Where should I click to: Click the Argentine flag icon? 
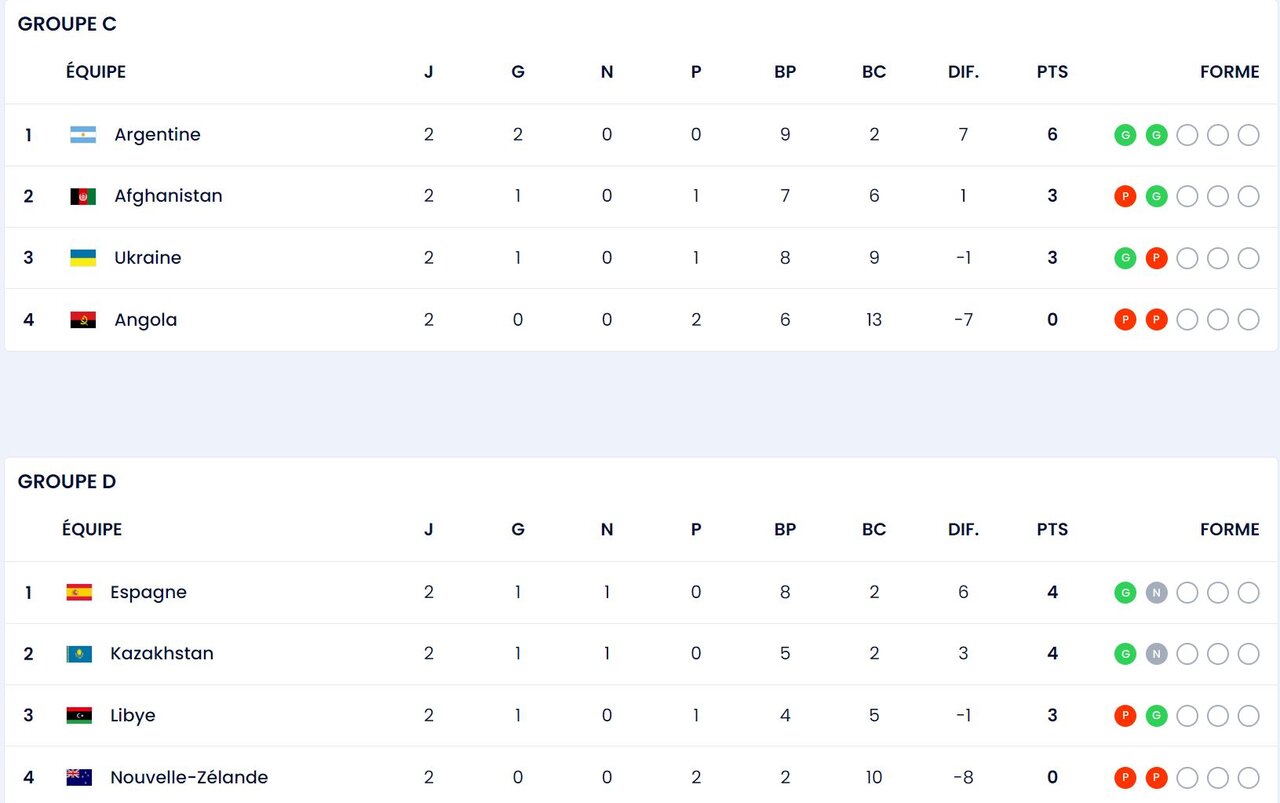point(83,135)
